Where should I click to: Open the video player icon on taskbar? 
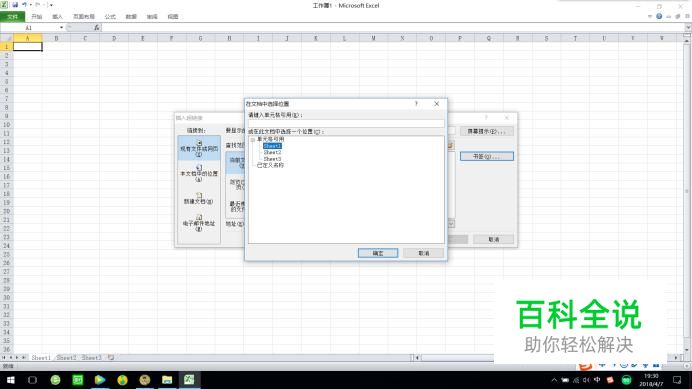(100, 380)
